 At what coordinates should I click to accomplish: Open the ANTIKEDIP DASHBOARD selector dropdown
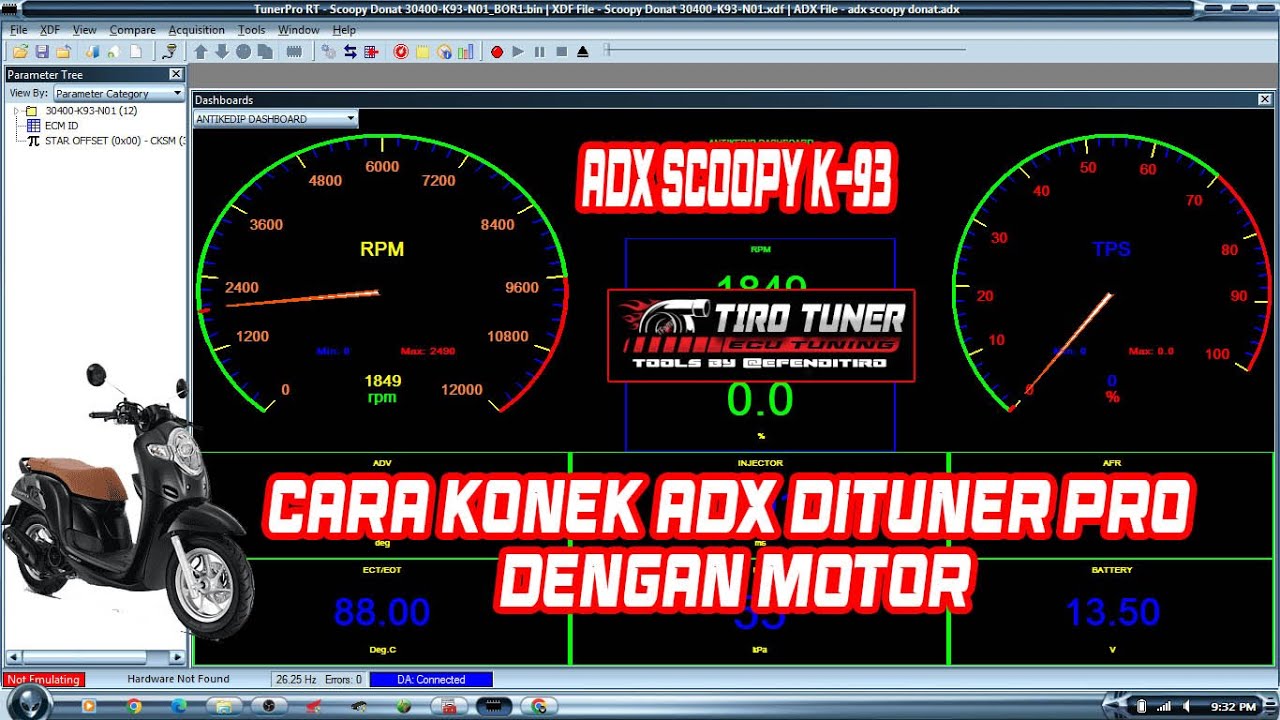[275, 118]
